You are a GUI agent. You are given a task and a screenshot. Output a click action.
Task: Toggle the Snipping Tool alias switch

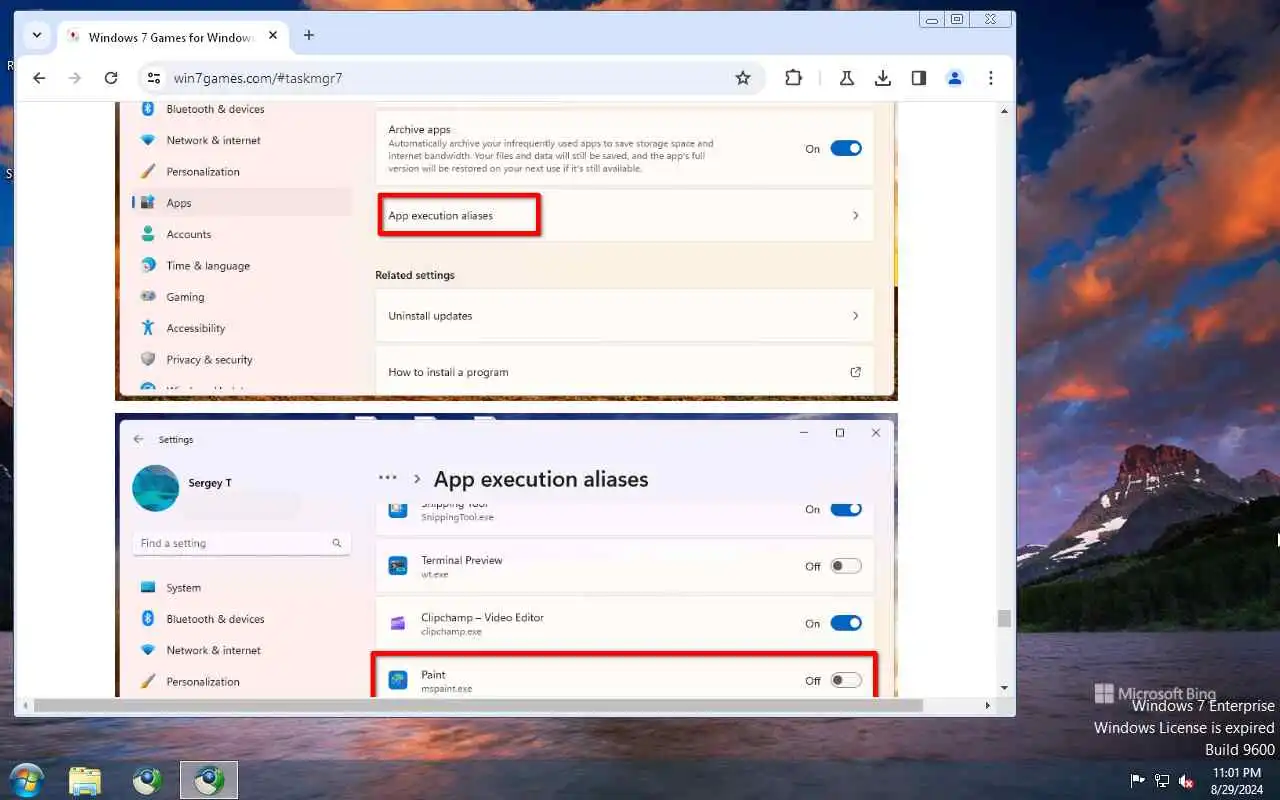tap(846, 509)
